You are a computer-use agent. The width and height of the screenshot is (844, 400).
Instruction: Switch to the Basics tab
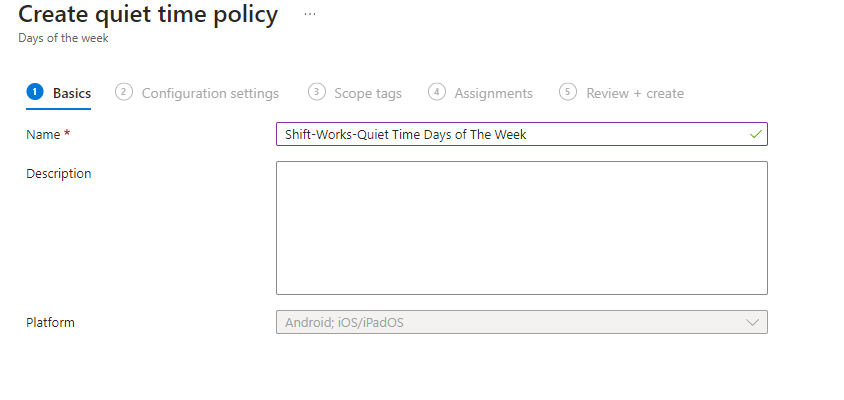(71, 93)
